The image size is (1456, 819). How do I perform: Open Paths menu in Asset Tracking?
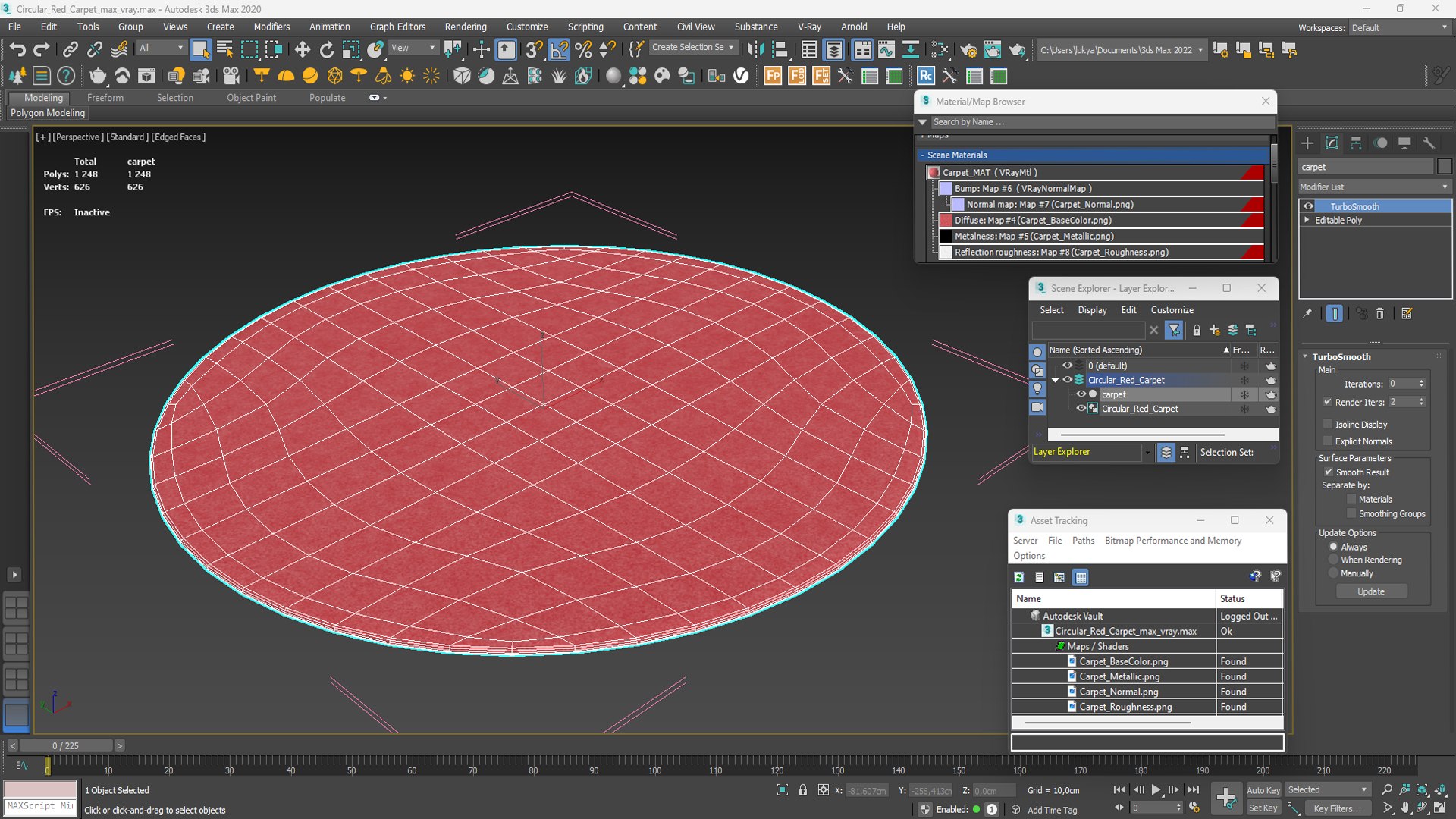[x=1083, y=541]
